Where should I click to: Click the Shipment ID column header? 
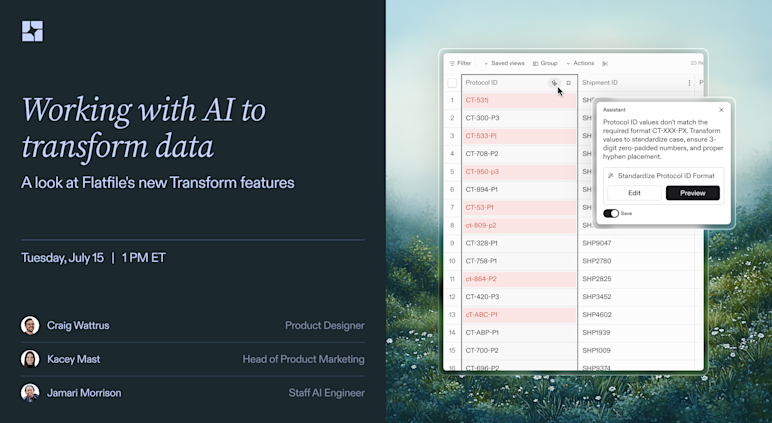click(x=636, y=83)
